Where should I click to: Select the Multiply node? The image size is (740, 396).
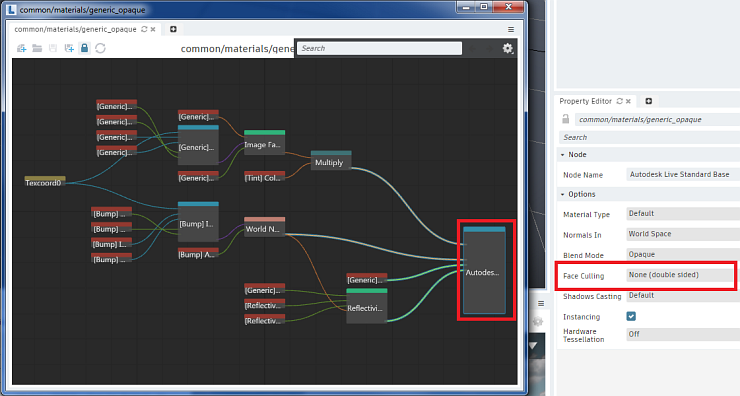[331, 161]
